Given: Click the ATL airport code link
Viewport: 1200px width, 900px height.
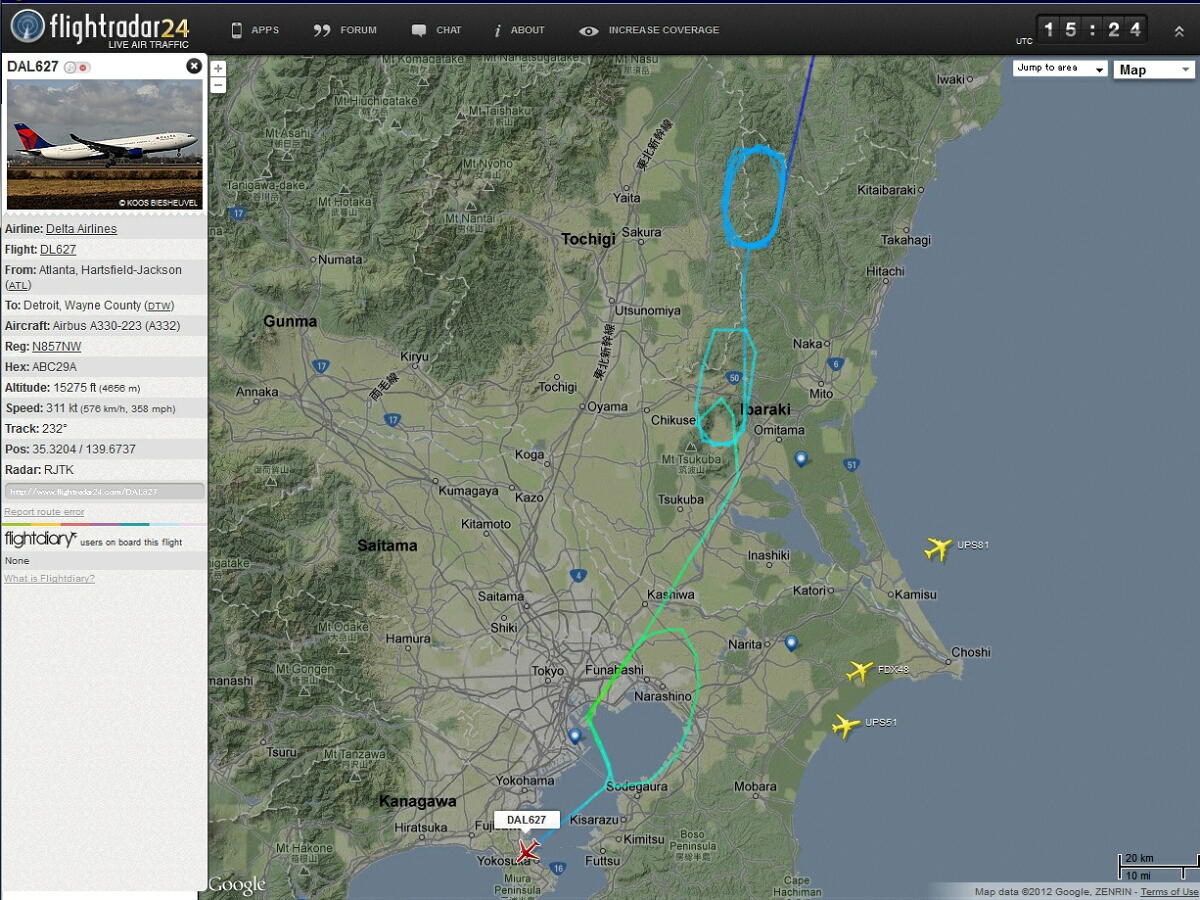Looking at the screenshot, I should point(20,286).
